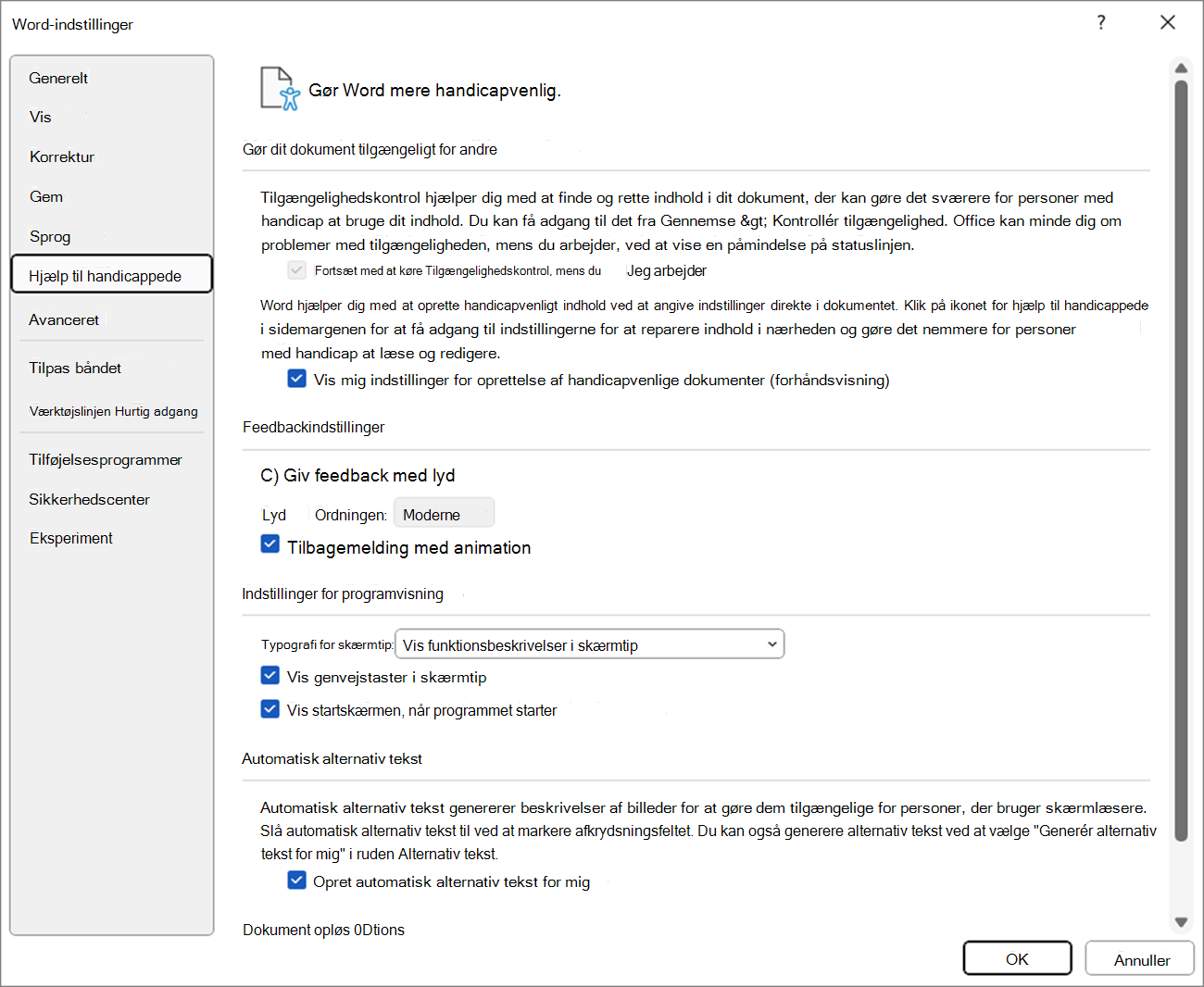Screen dimensions: 1204x987
Task: Uncheck Opret automatisk alternativ tekst for mig
Action: coord(297,880)
